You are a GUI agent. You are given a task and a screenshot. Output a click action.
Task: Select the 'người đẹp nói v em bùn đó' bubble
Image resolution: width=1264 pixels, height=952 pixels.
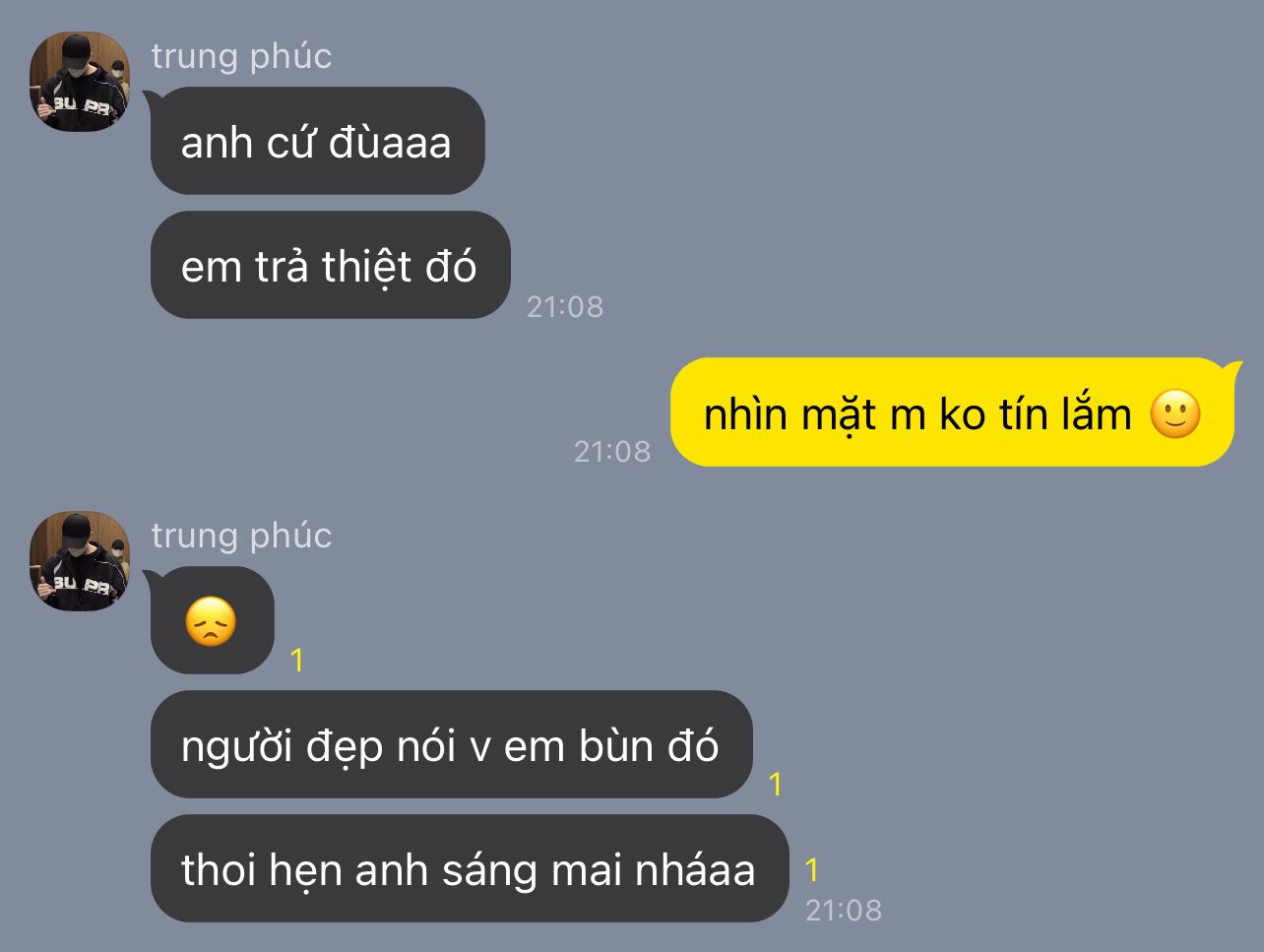click(x=451, y=745)
